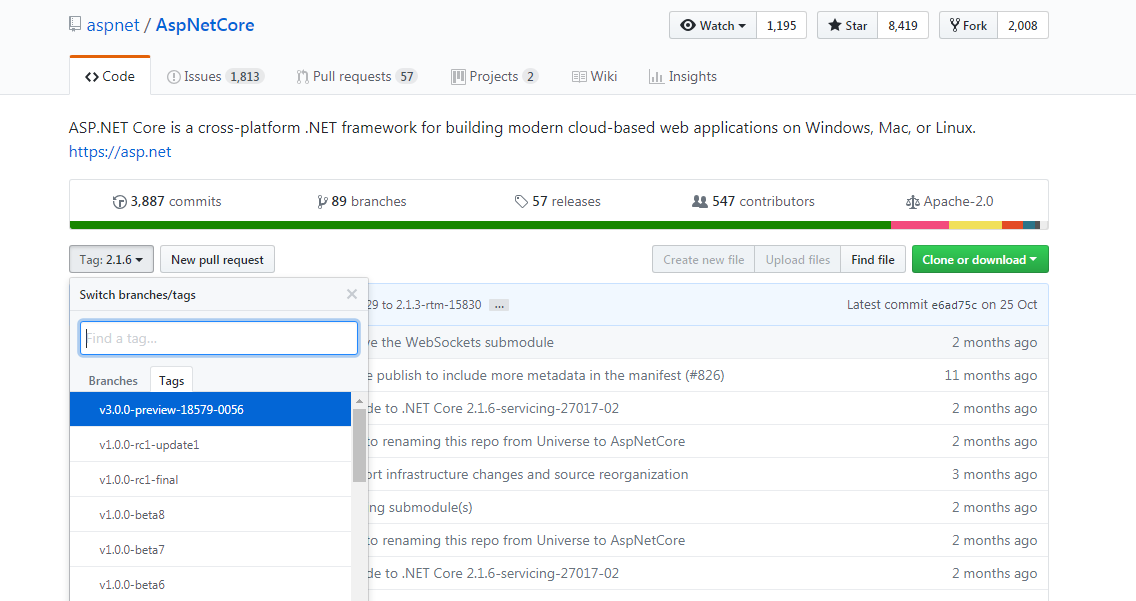View the 8,419 stargazers count
The width and height of the screenshot is (1136, 601).
[x=903, y=25]
